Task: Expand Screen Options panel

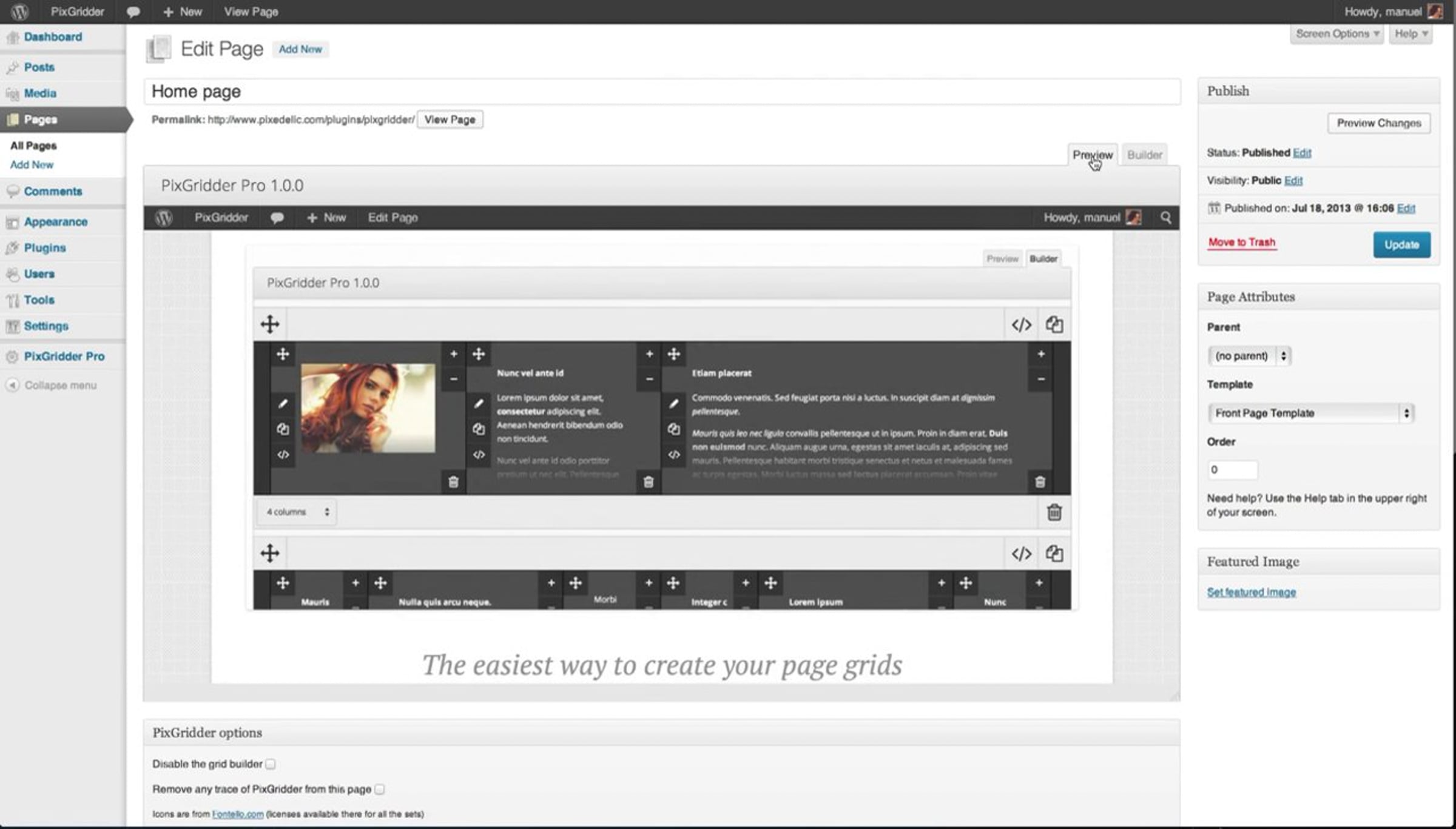Action: tap(1337, 34)
